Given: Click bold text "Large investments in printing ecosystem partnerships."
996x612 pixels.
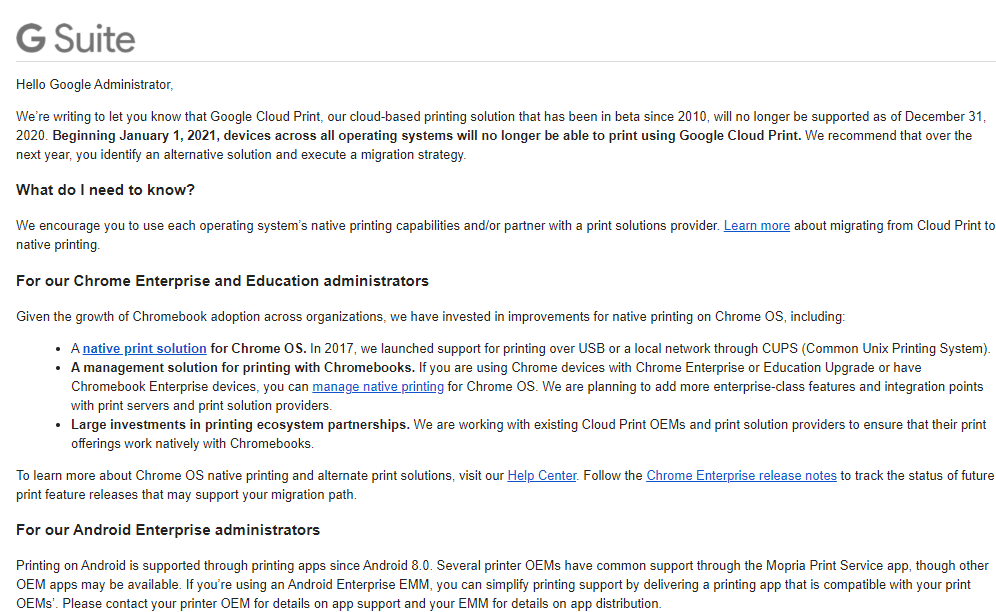Looking at the screenshot, I should [240, 425].
